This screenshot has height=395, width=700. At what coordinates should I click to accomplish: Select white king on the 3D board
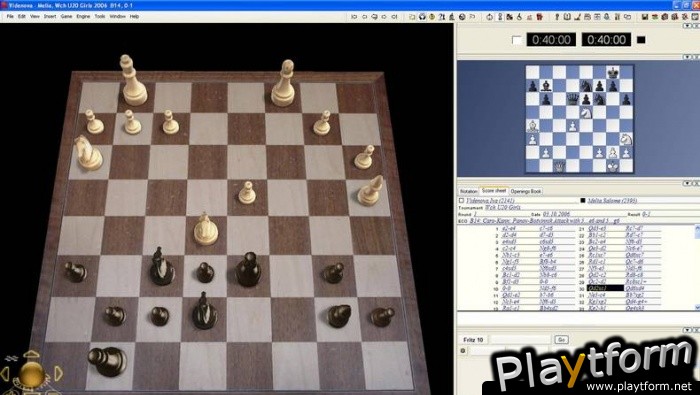pyautogui.click(x=133, y=80)
